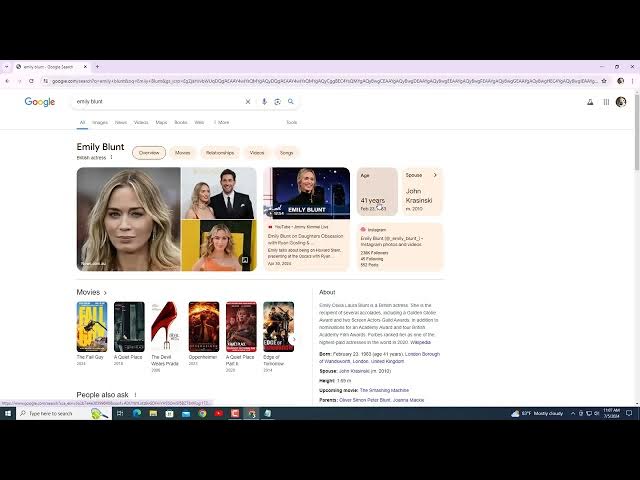Open the Wikipedia link in About

(x=420, y=342)
